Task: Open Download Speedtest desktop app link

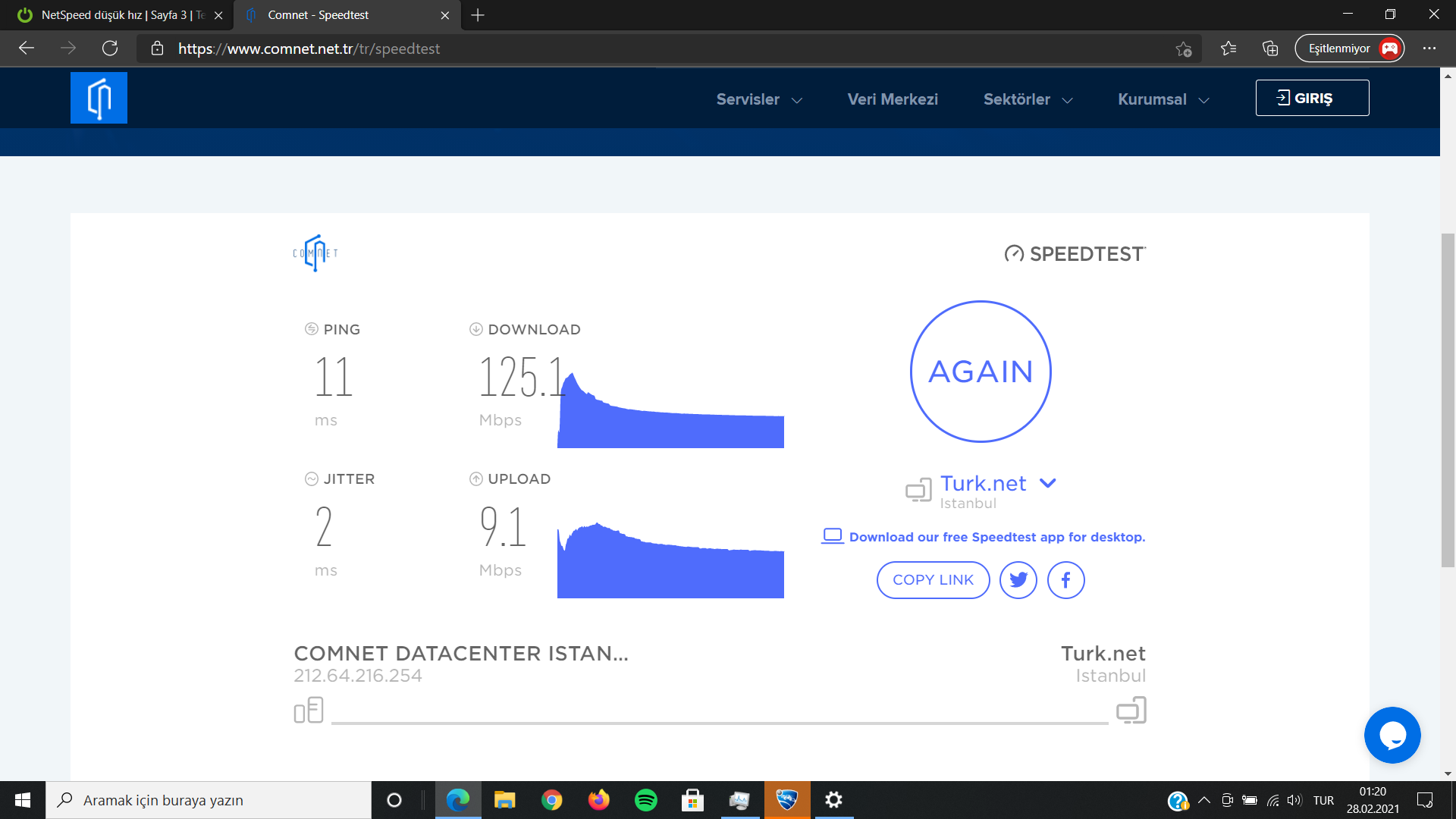Action: point(996,537)
